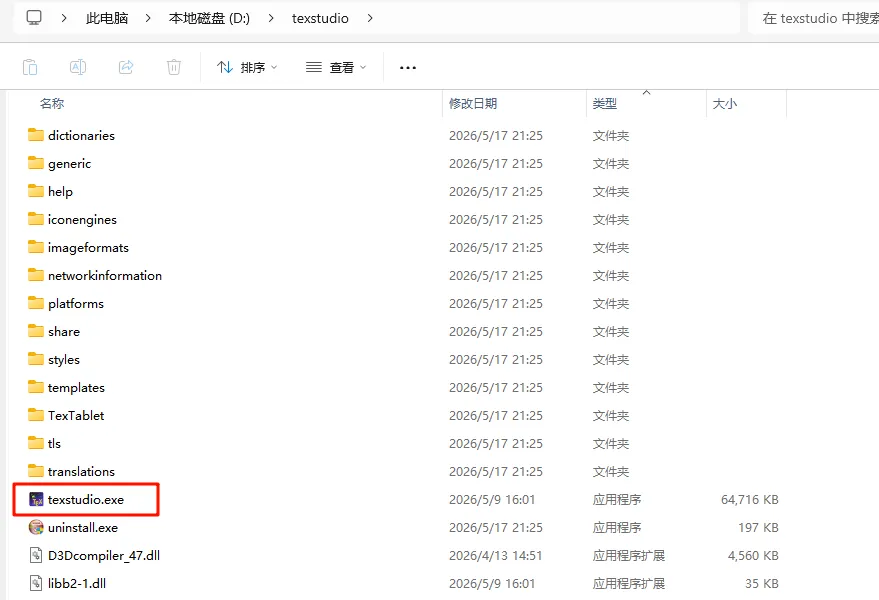Click the libb2-1.dll file icon

[36, 583]
